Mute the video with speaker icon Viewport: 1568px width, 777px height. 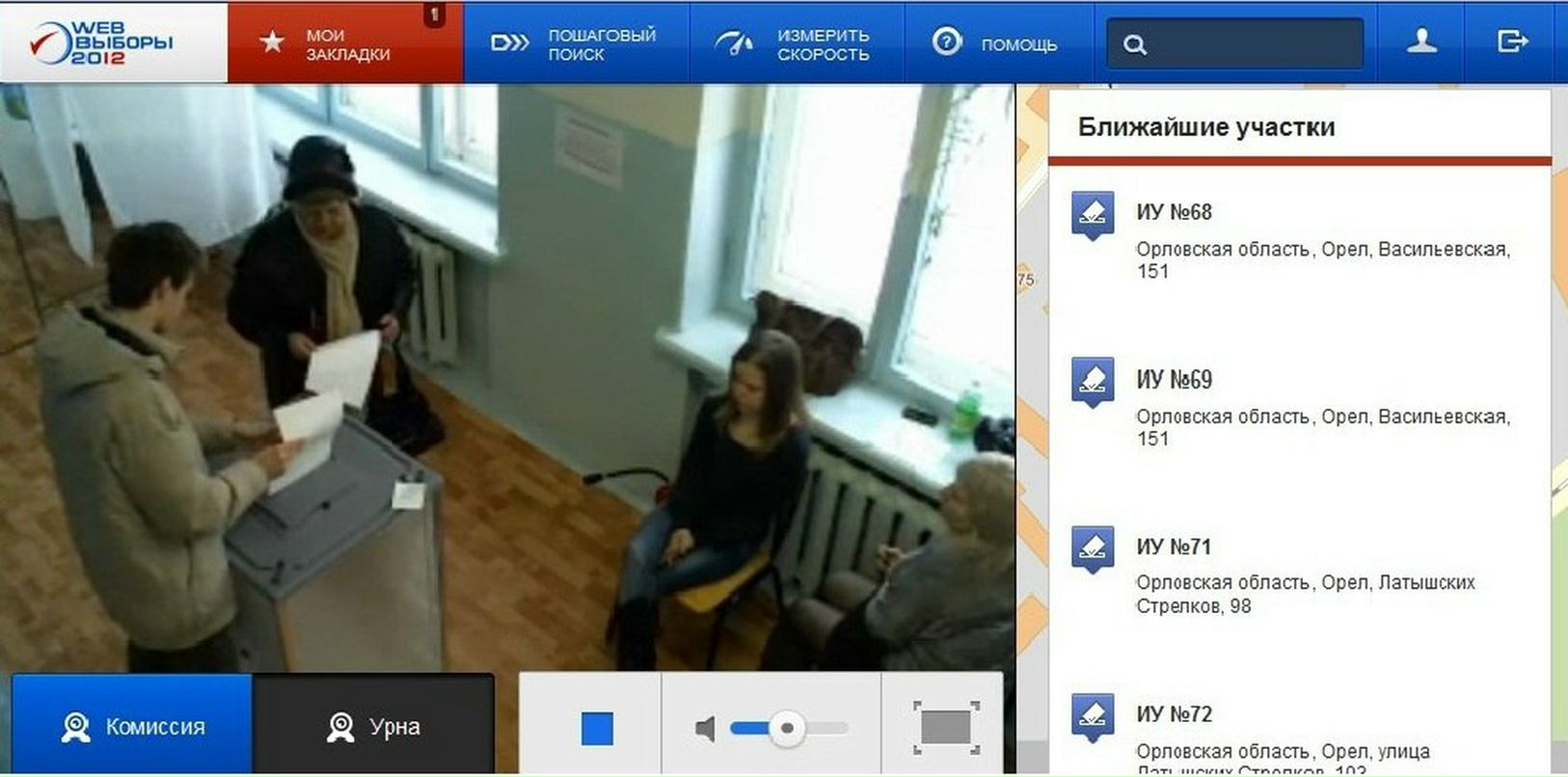pyautogui.click(x=705, y=729)
